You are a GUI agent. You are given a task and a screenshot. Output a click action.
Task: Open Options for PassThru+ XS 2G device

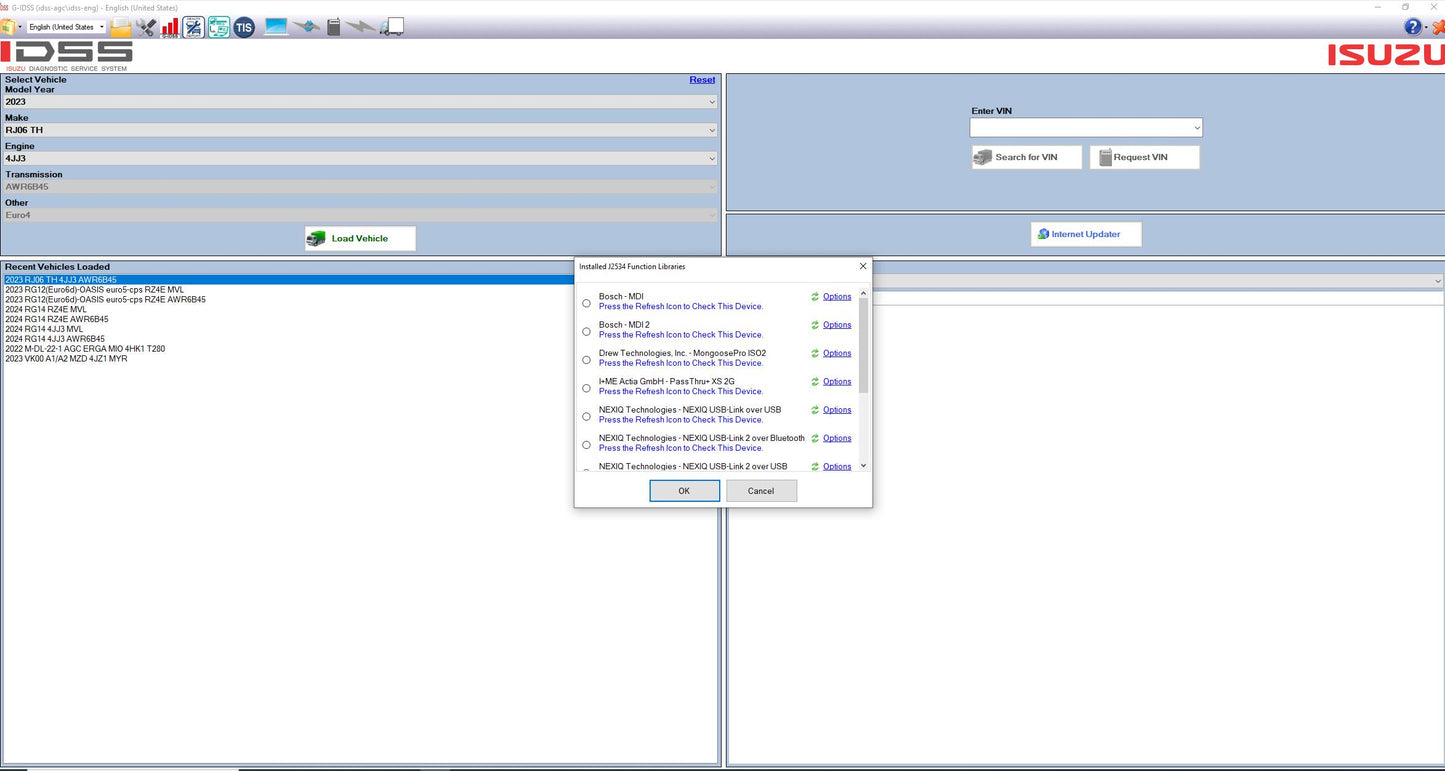[x=836, y=381]
